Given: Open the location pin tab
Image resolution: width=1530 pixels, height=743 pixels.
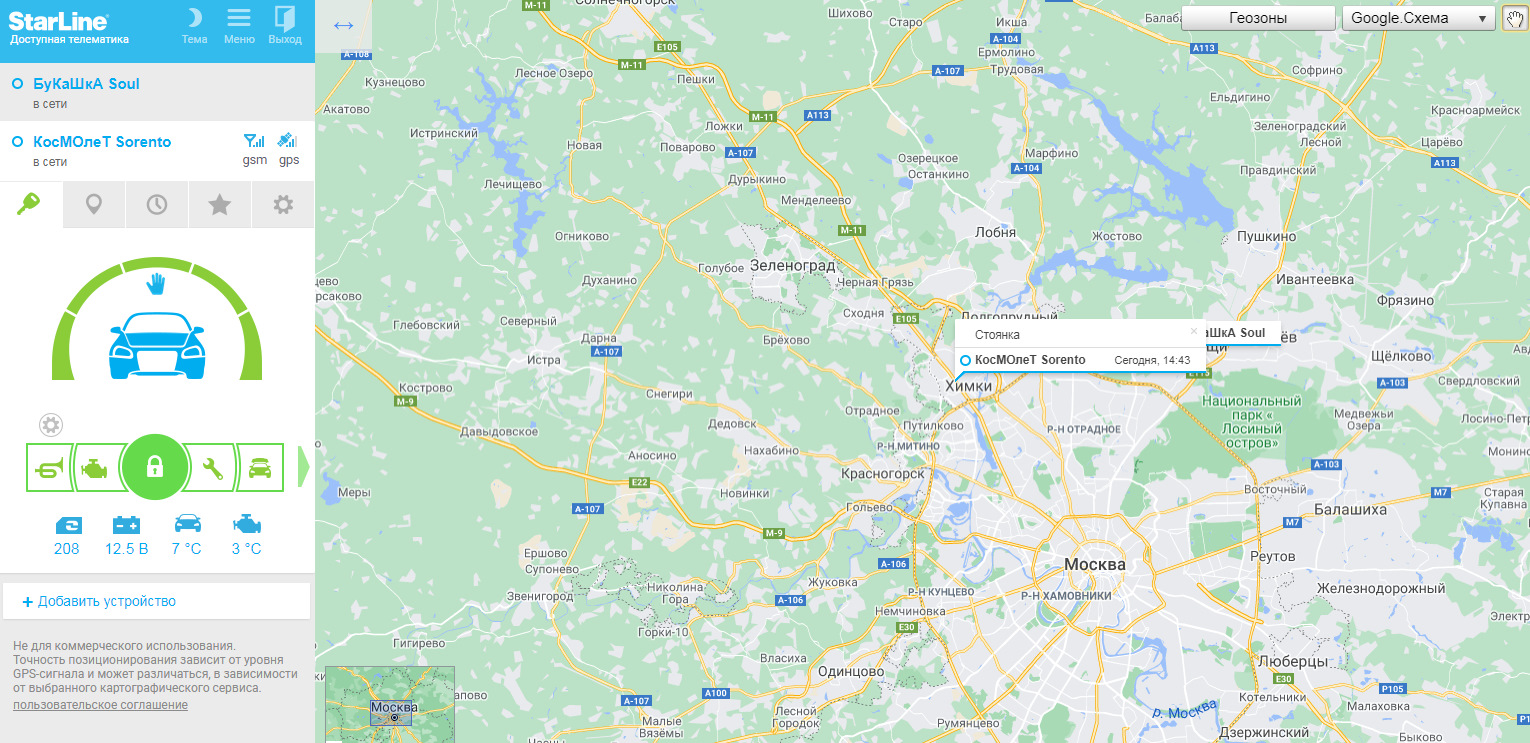Looking at the screenshot, I should (x=94, y=204).
